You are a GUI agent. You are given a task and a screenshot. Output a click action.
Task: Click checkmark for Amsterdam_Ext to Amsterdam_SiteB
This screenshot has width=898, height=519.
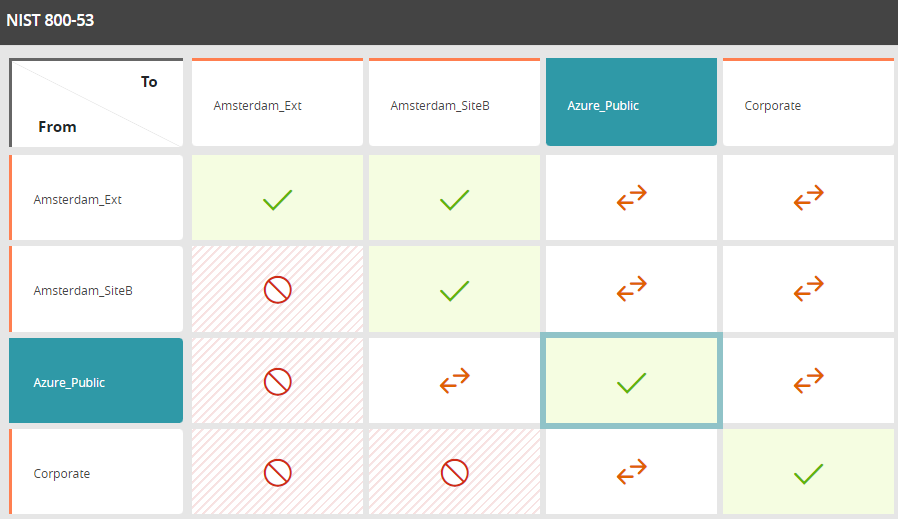coord(454,200)
